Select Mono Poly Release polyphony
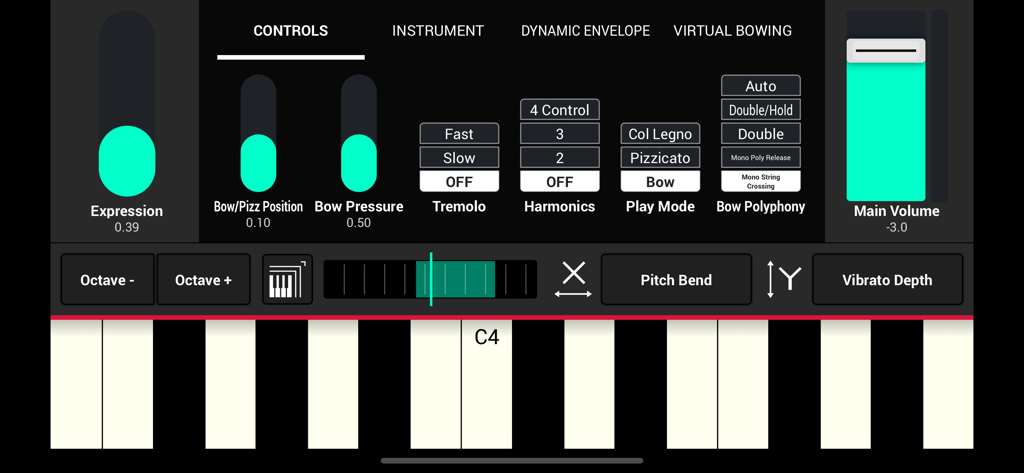1024x473 pixels. (761, 157)
